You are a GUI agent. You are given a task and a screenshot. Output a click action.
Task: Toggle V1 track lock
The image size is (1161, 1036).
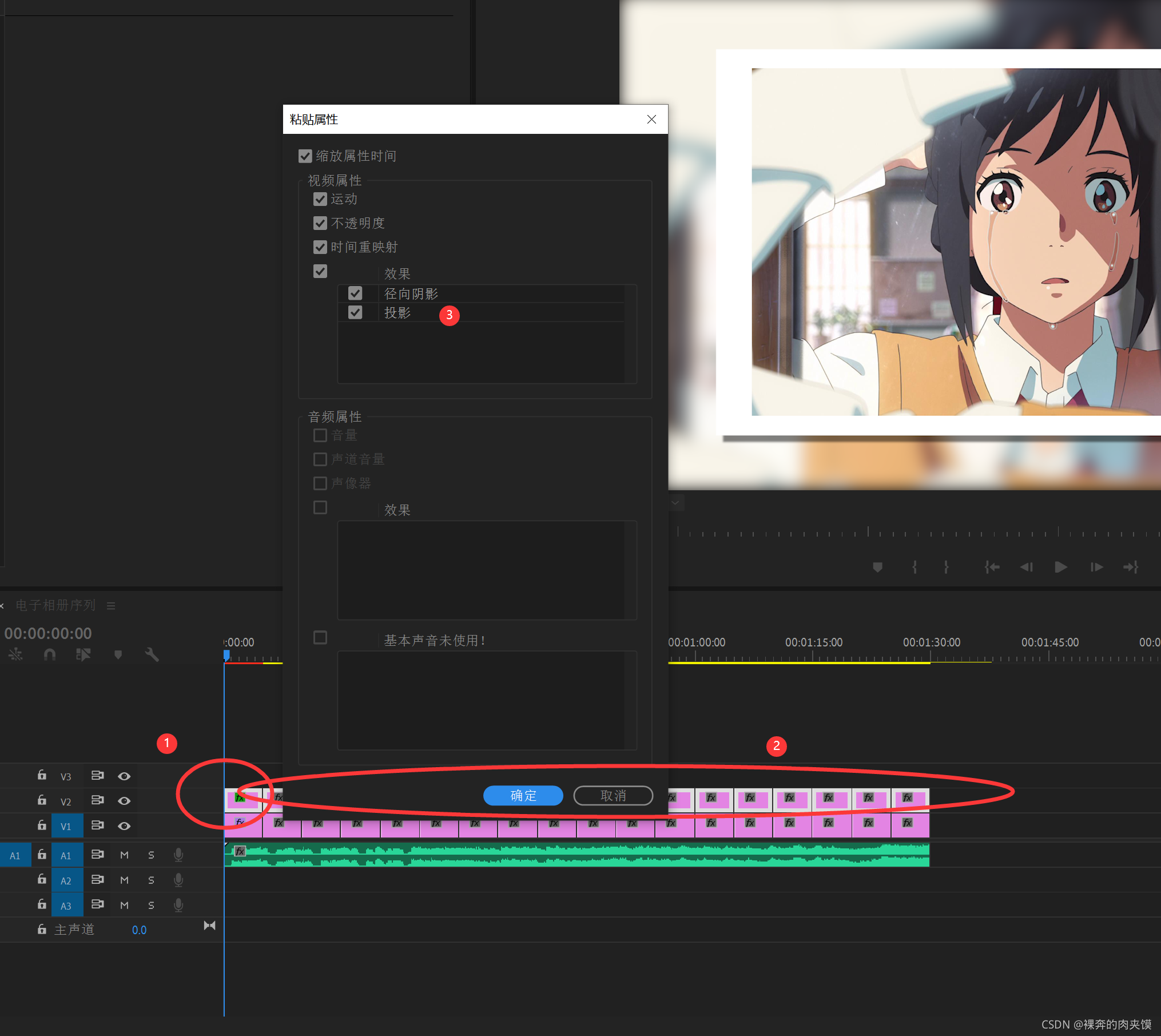(42, 825)
